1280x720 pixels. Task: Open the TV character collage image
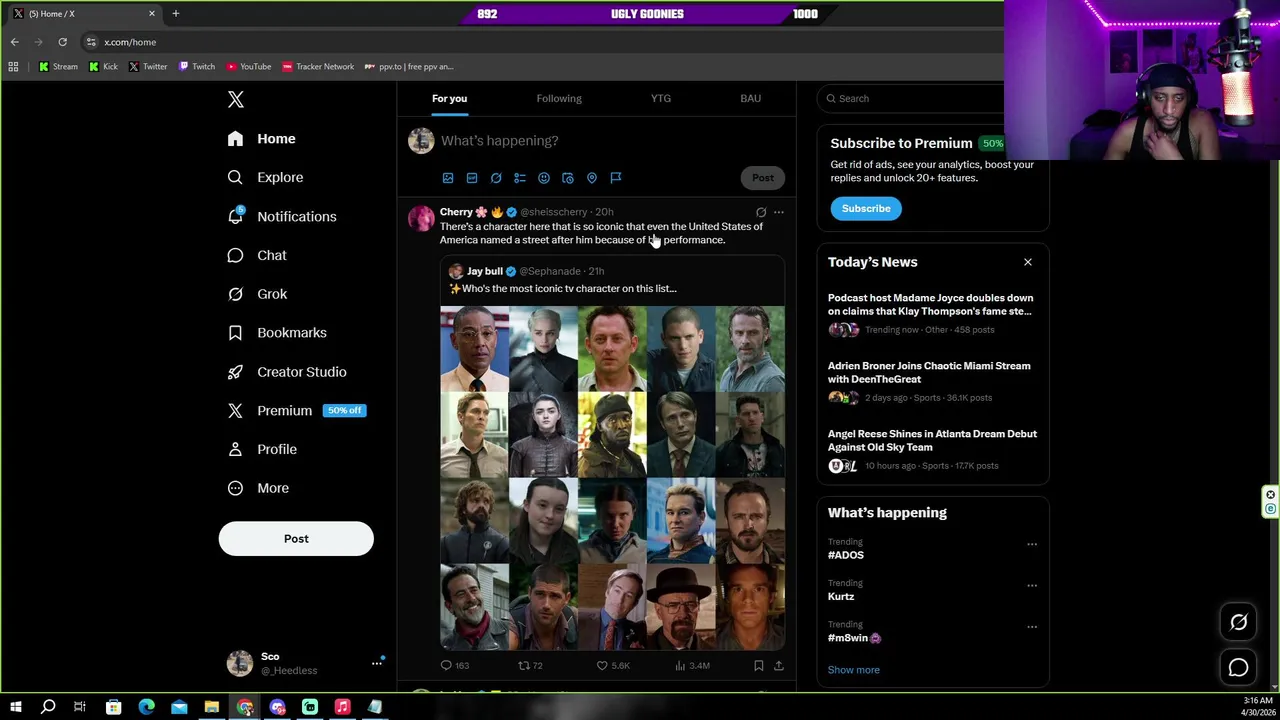tap(612, 479)
